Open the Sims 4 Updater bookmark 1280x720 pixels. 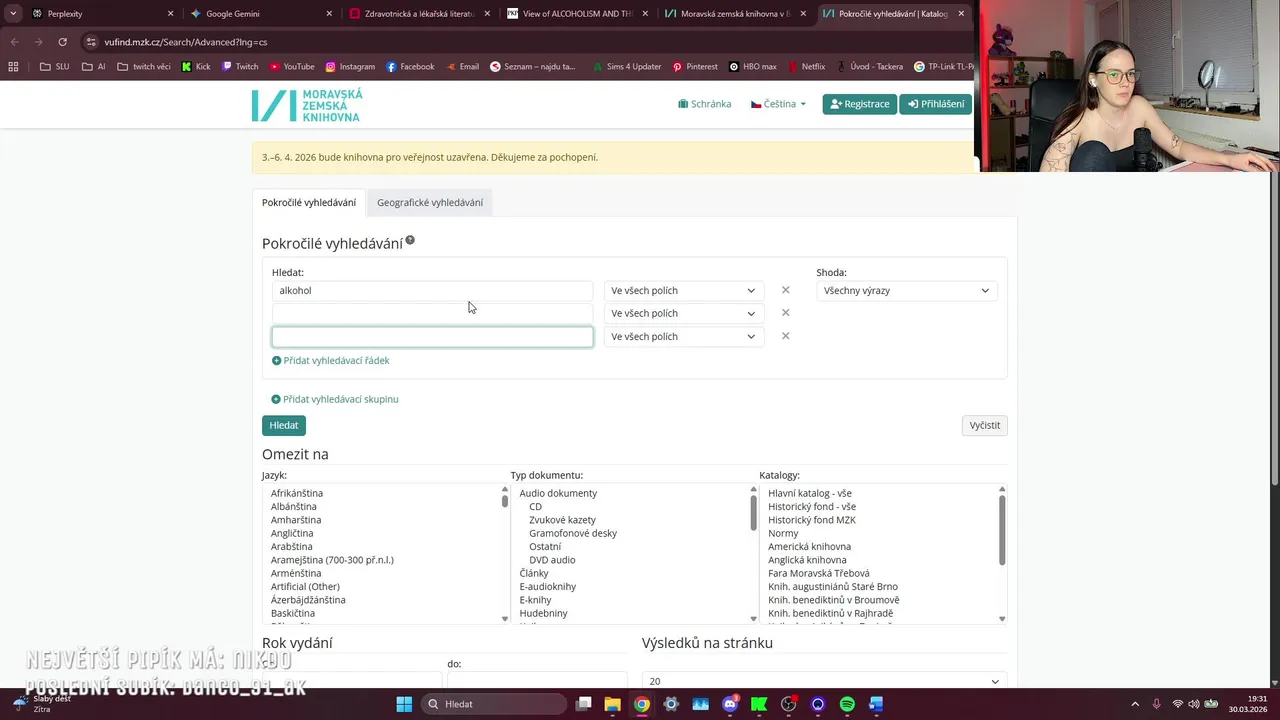625,67
